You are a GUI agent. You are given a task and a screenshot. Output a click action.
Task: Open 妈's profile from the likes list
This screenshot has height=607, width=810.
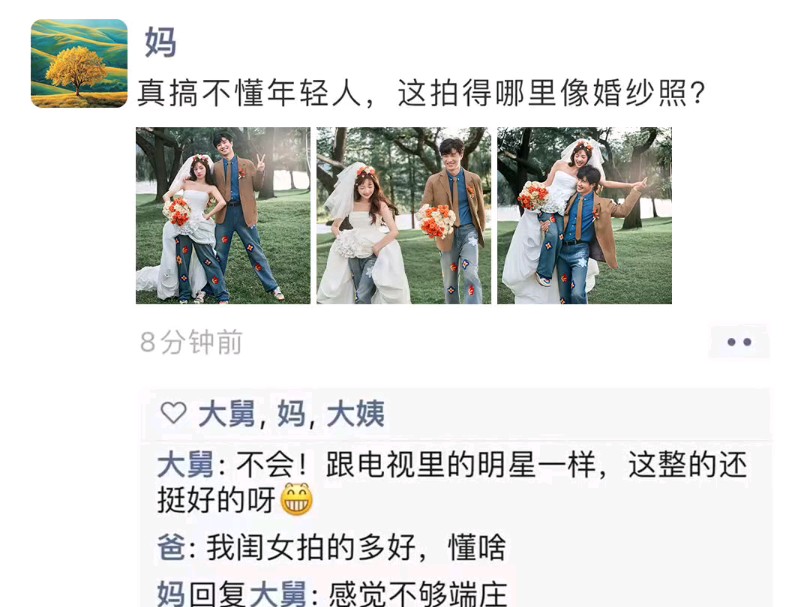pos(291,414)
